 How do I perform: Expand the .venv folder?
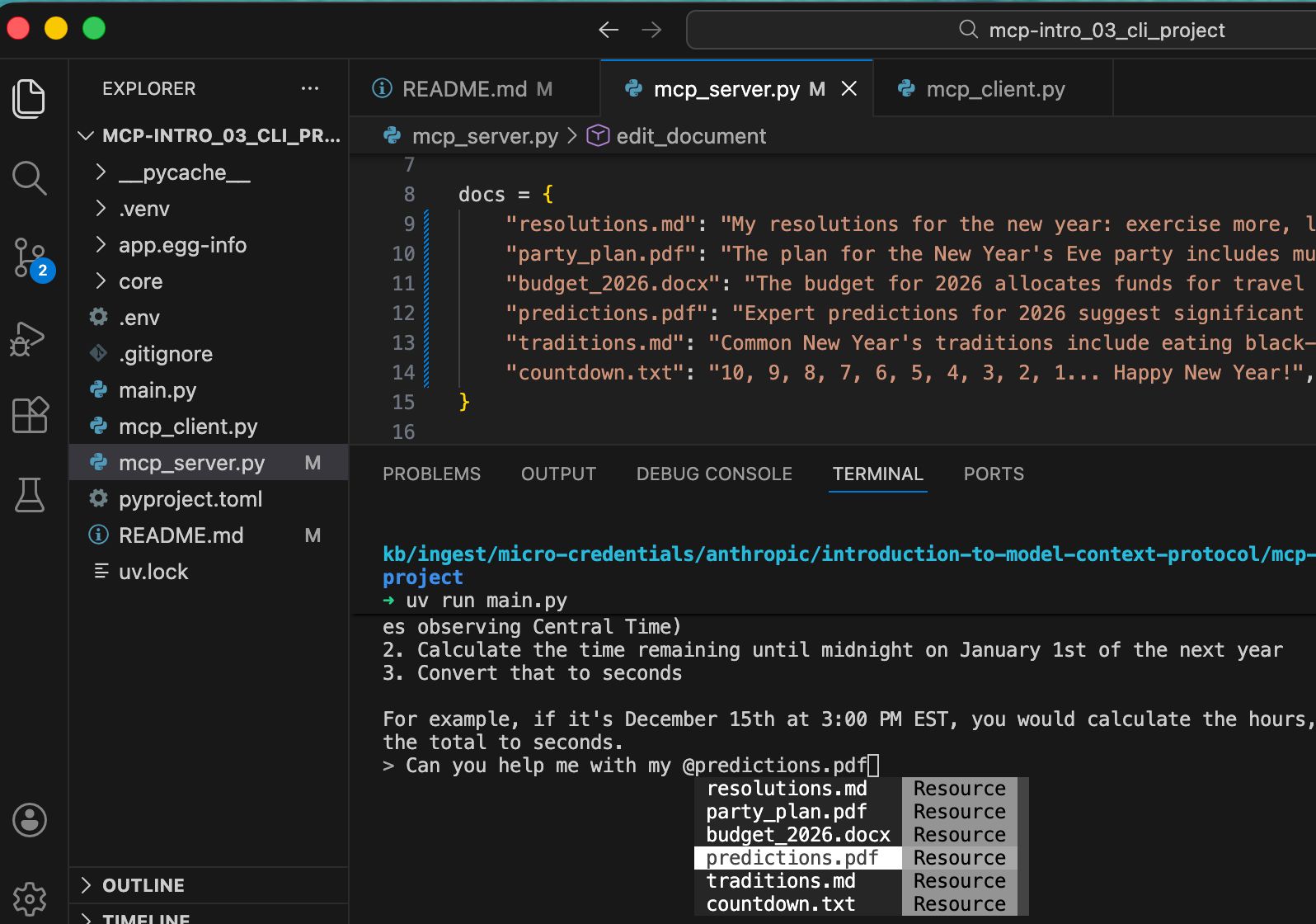(101, 208)
